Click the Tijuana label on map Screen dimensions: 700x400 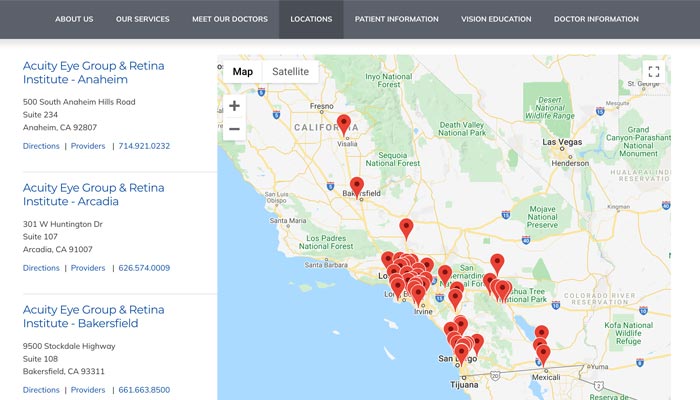coord(464,384)
